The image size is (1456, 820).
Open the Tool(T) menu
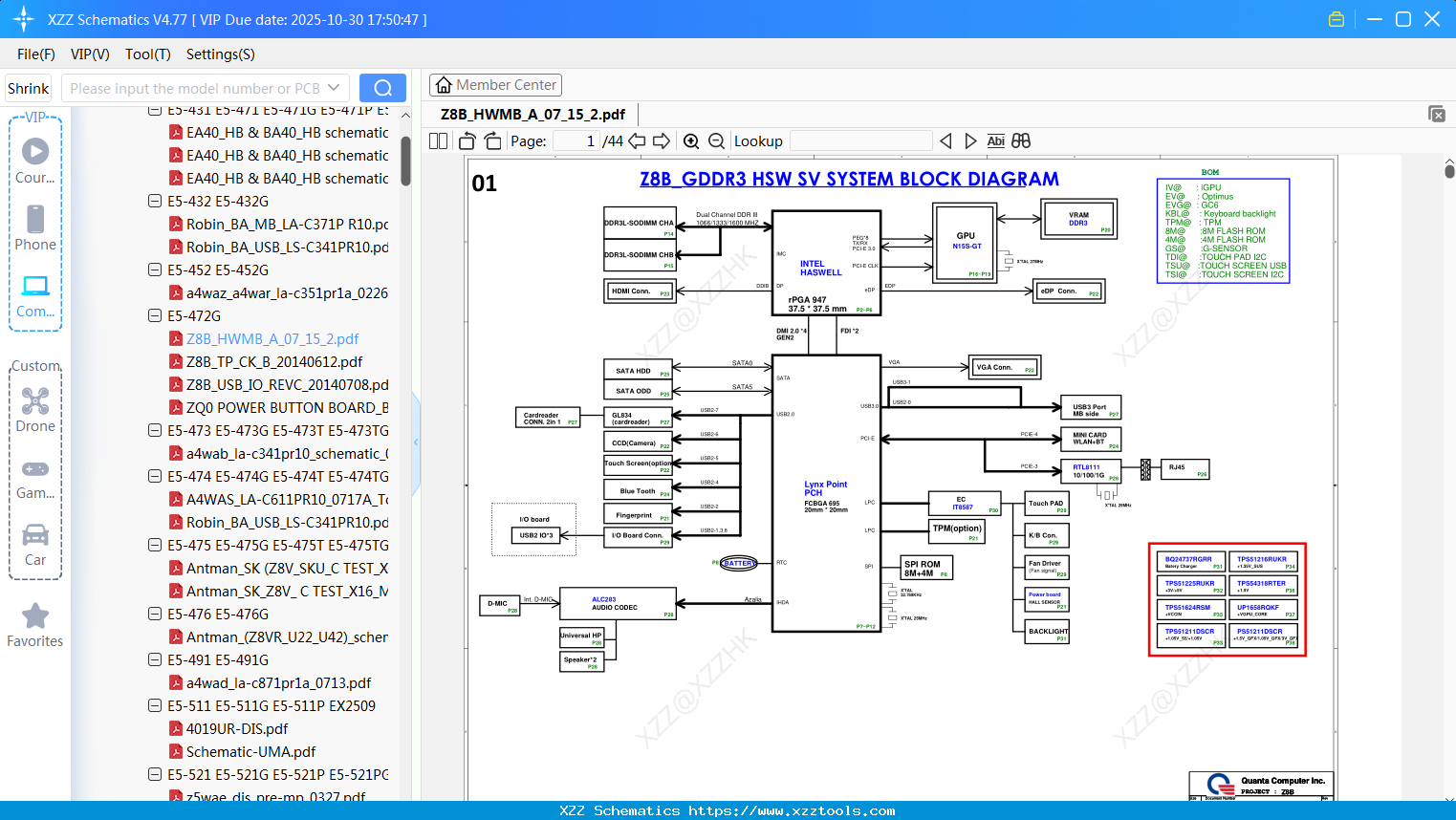tap(148, 54)
